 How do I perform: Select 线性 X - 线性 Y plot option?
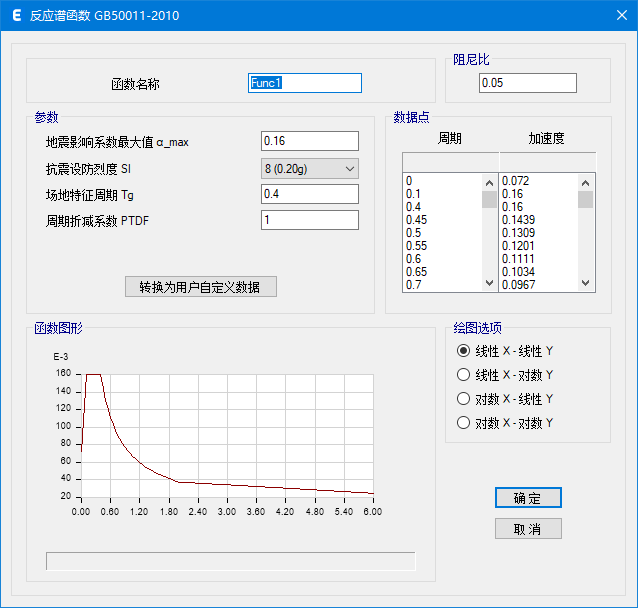(x=463, y=351)
